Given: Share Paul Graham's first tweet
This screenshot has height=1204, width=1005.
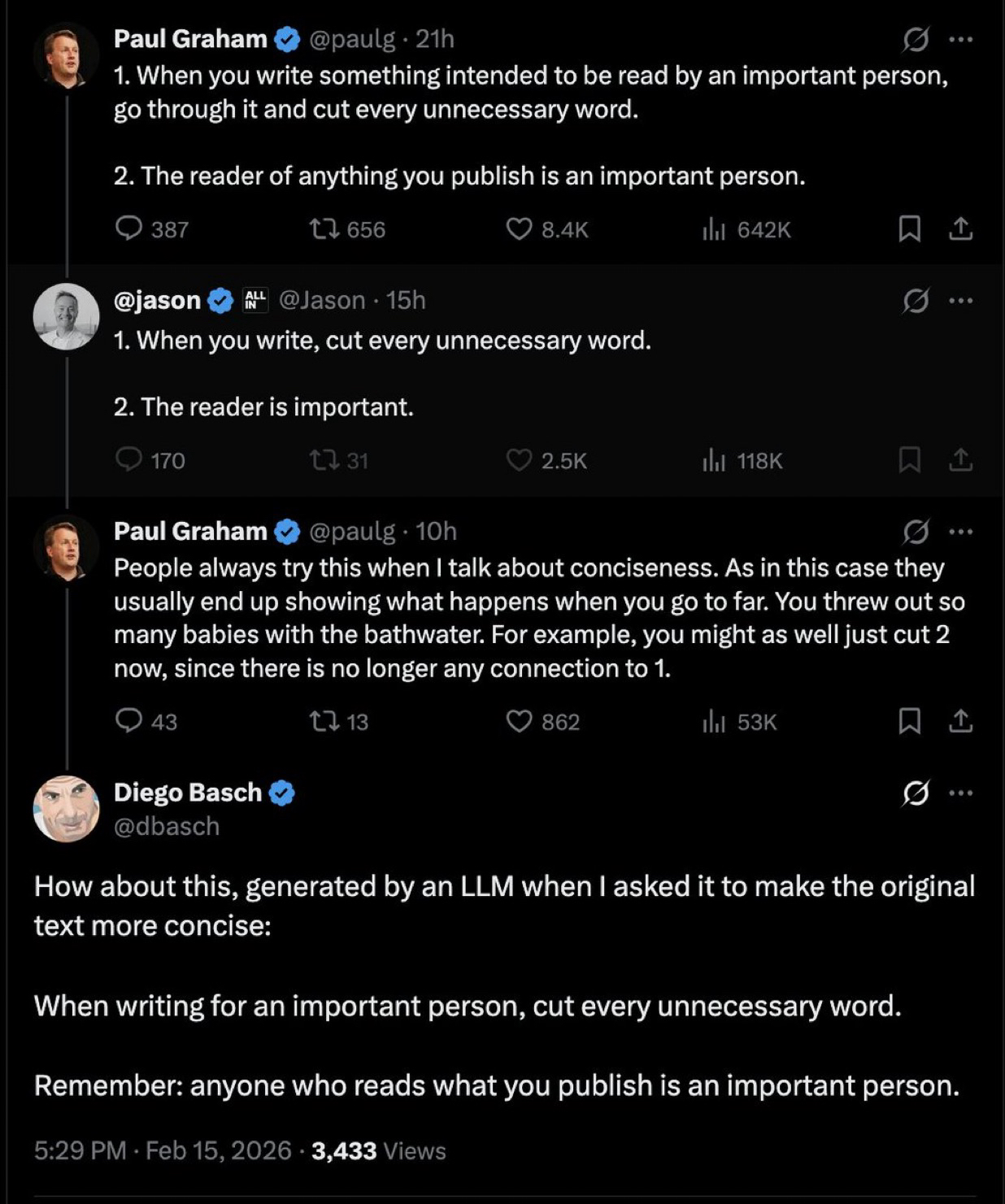Looking at the screenshot, I should (960, 229).
